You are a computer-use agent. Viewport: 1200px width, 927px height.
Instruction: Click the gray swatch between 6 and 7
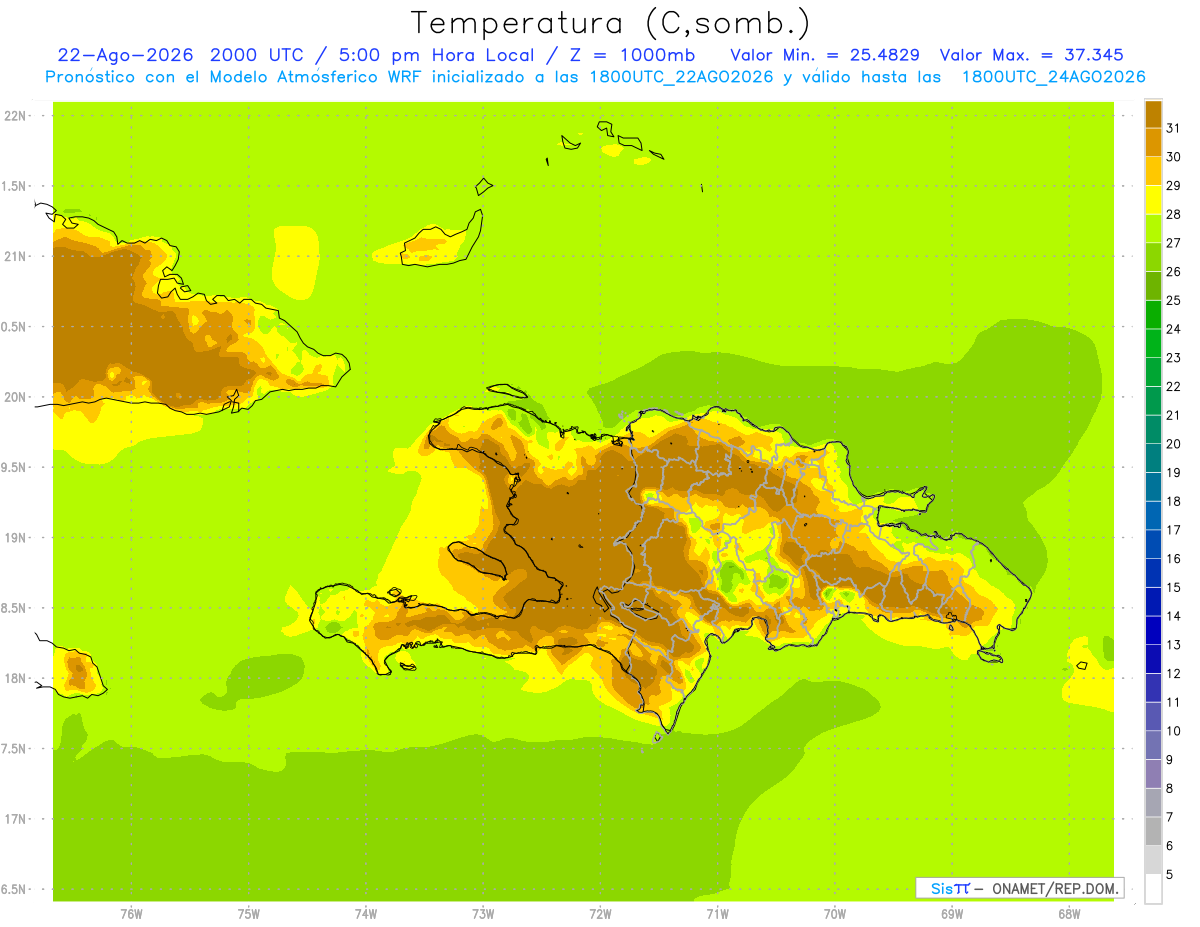(x=1153, y=831)
